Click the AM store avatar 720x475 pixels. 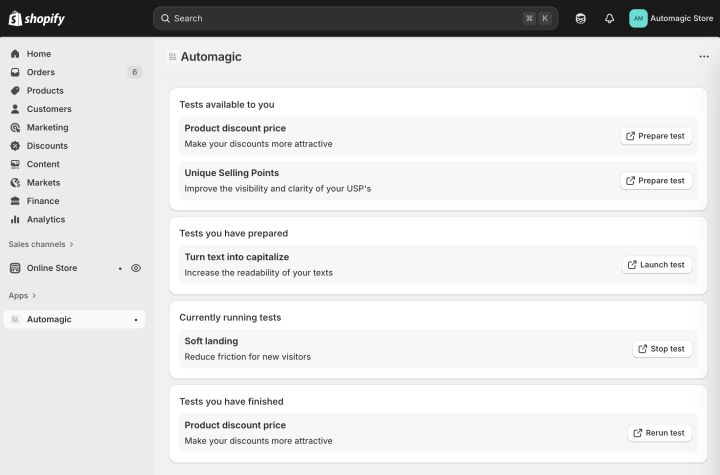point(638,18)
